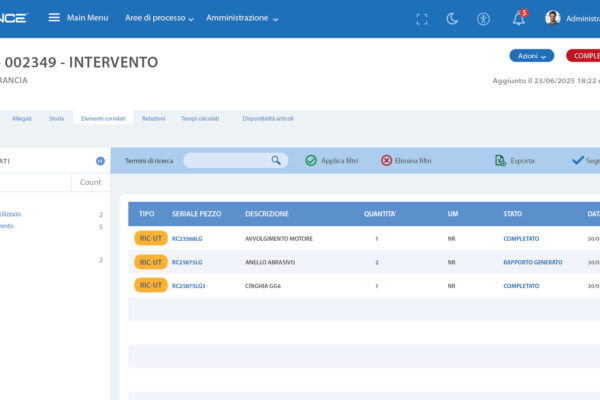
Task: Sort by TIPO column header
Action: coord(147,214)
